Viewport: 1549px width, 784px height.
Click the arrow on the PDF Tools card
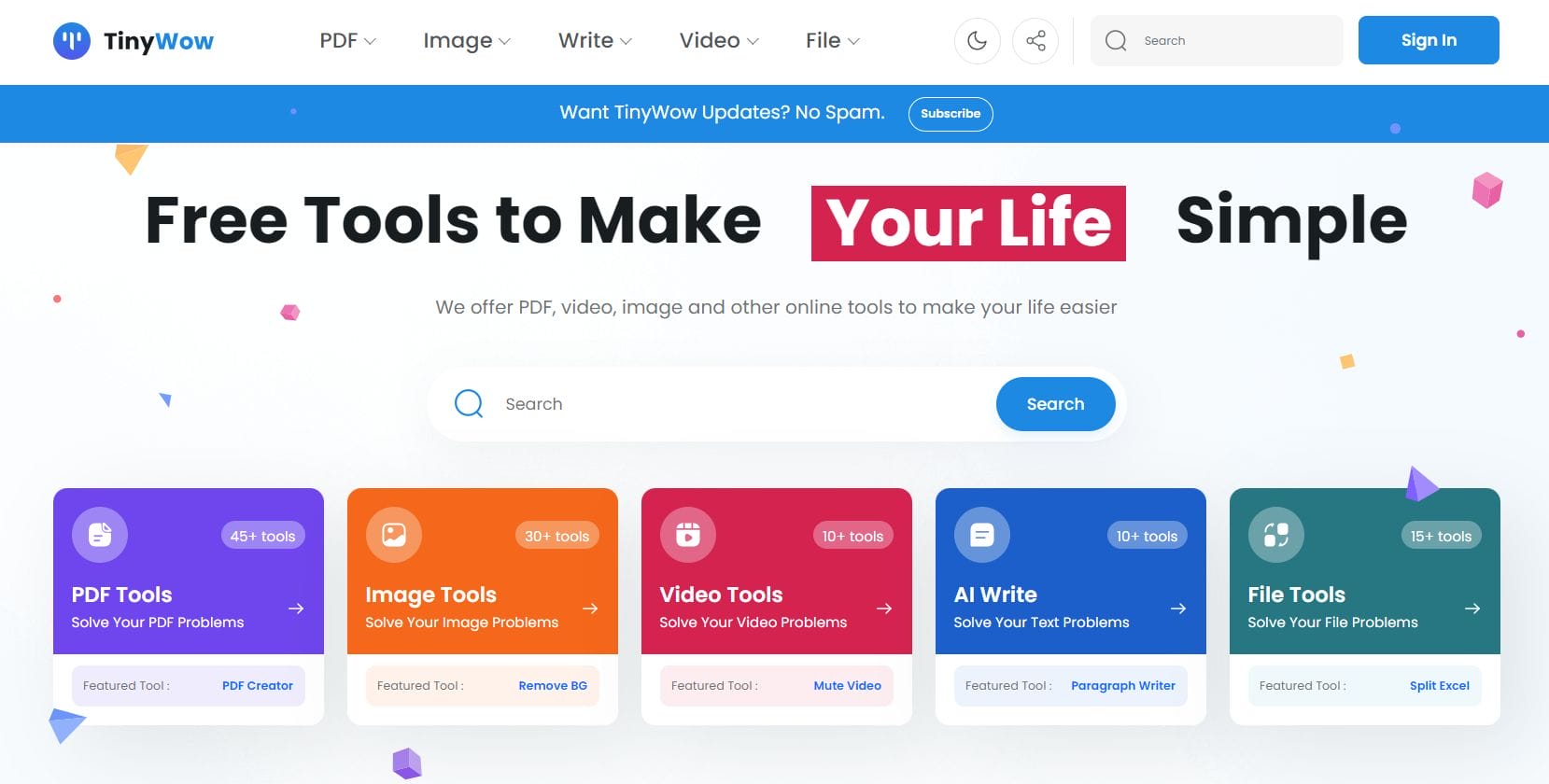click(x=296, y=609)
